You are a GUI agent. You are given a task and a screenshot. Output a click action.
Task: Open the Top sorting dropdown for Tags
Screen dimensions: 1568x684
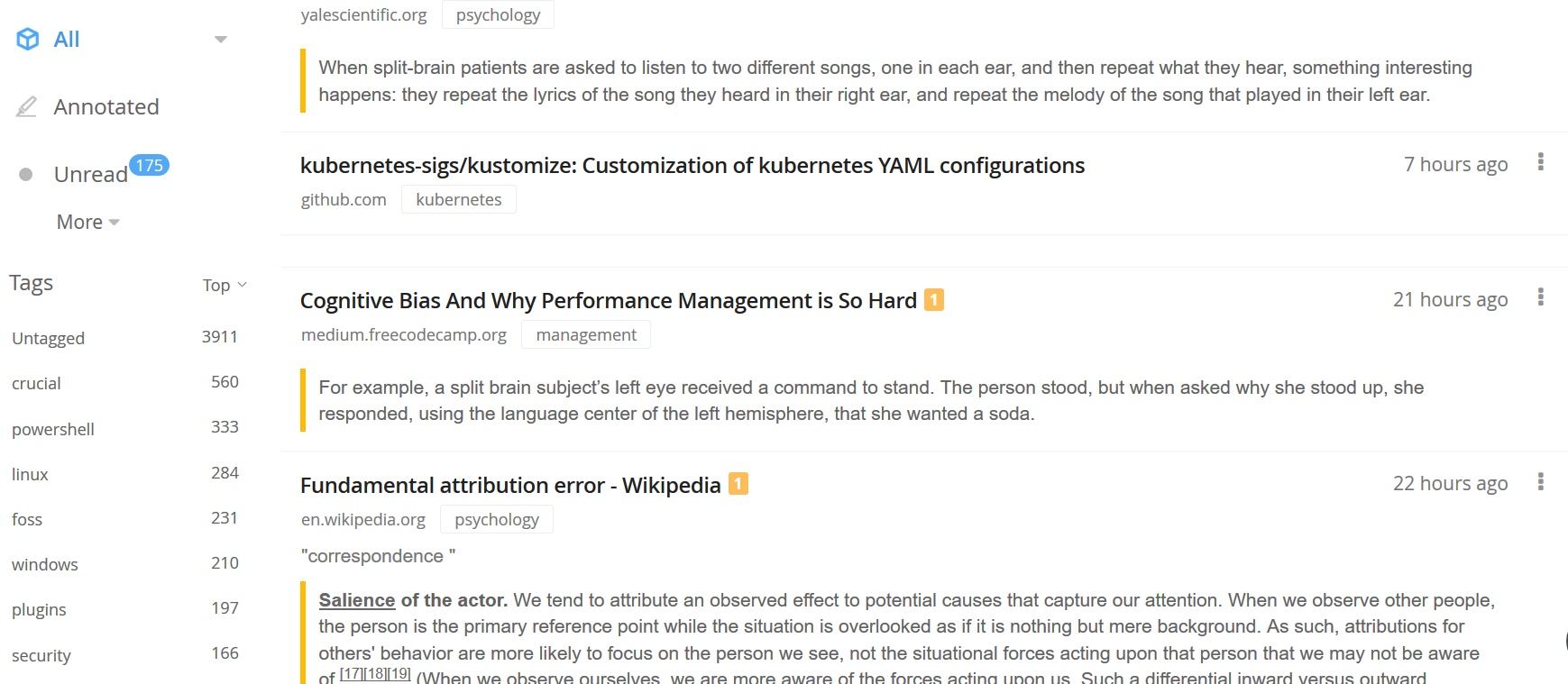224,285
